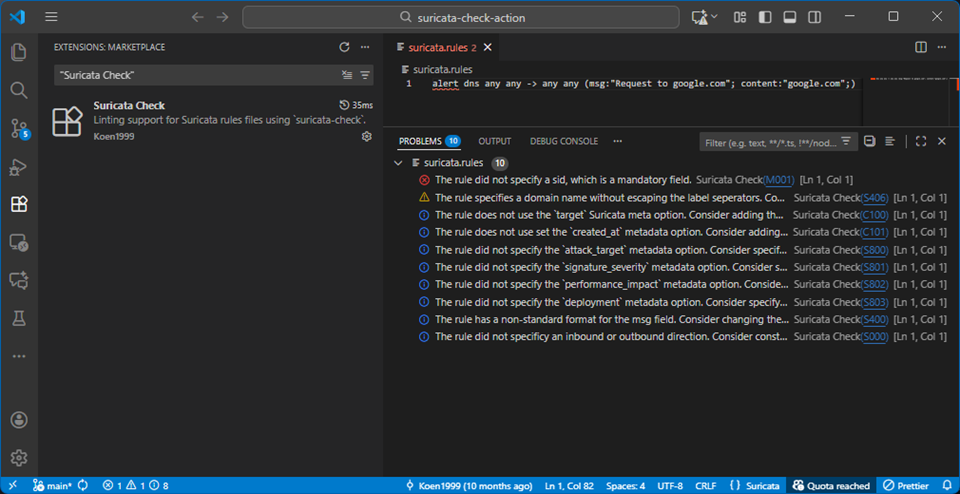
Task: Show more panel tabs ellipsis
Action: 618,141
